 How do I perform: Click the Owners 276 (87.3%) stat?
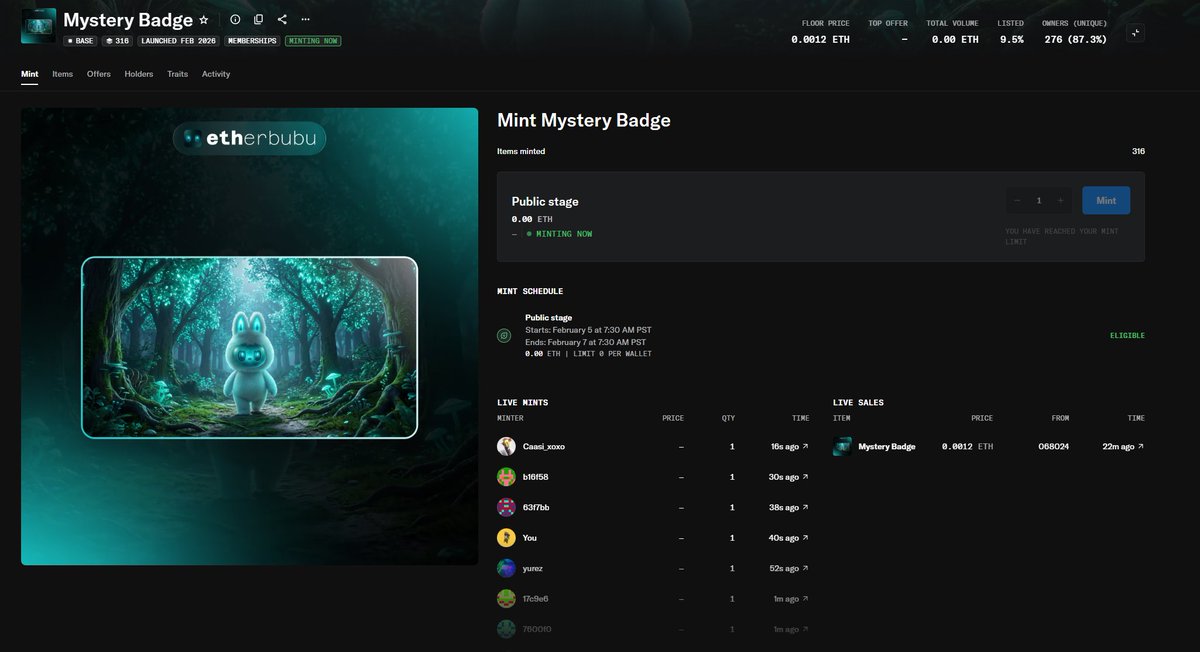coord(1074,32)
